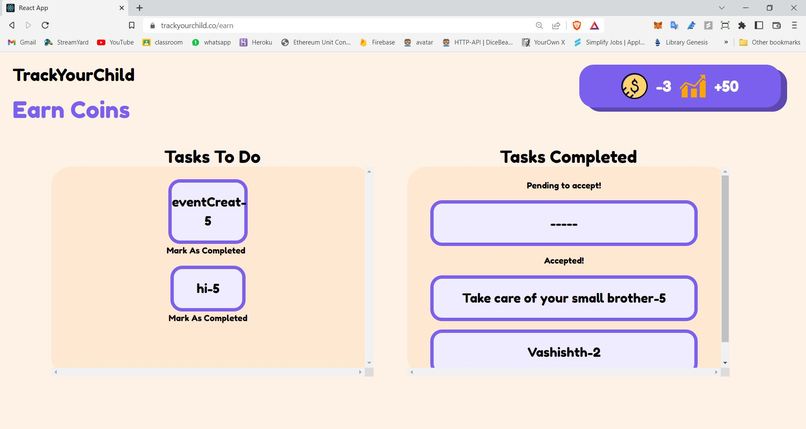Click the padlock site security icon
This screenshot has height=429, width=806.
[152, 25]
